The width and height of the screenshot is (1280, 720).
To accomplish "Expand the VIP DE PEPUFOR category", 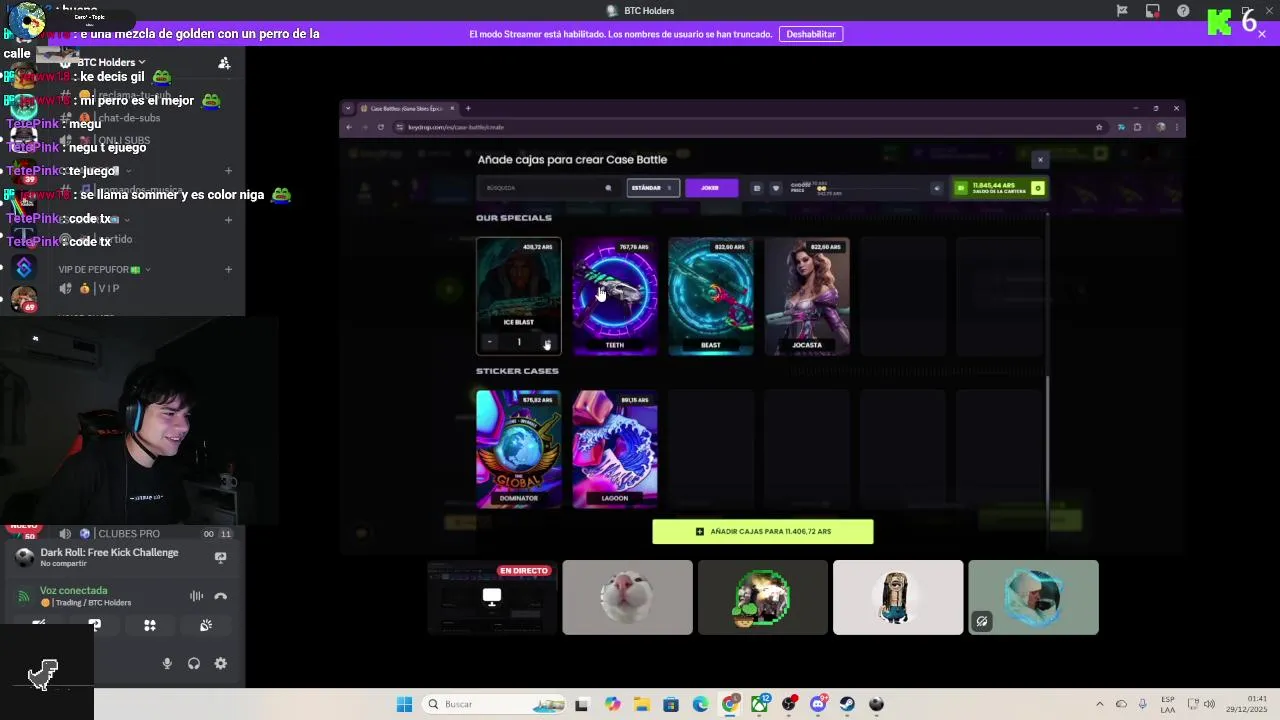I will (x=104, y=269).
